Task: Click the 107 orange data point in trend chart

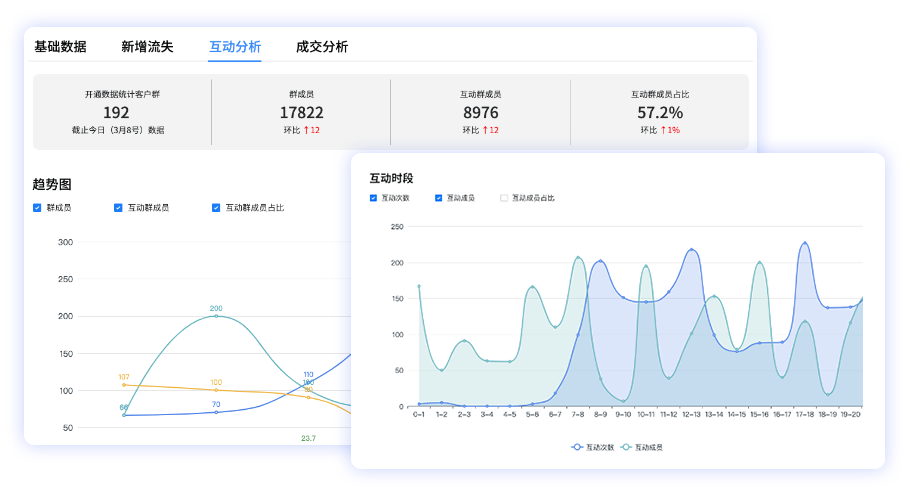Action: pyautogui.click(x=124, y=385)
